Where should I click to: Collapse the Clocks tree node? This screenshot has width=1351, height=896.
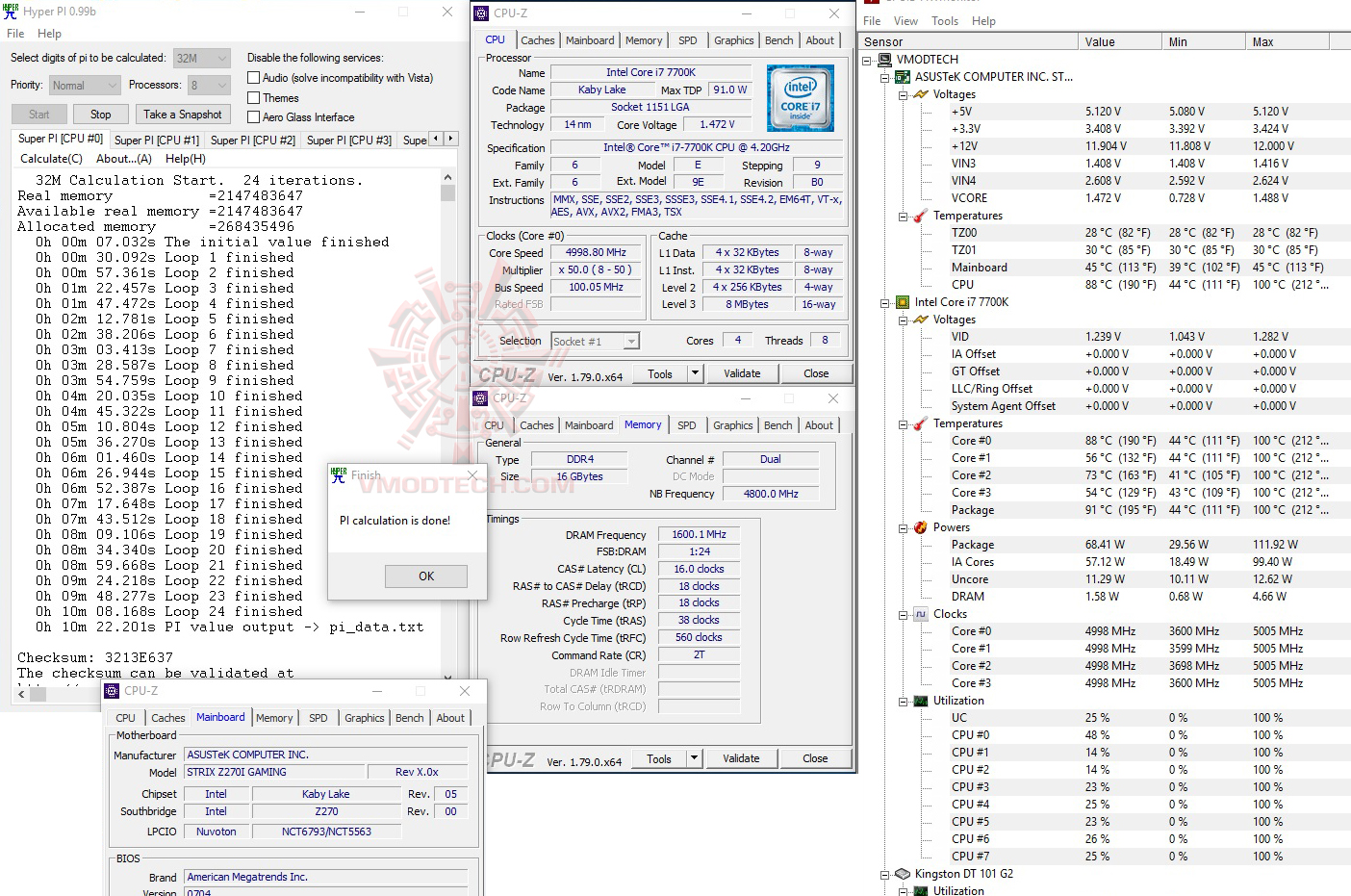[904, 614]
